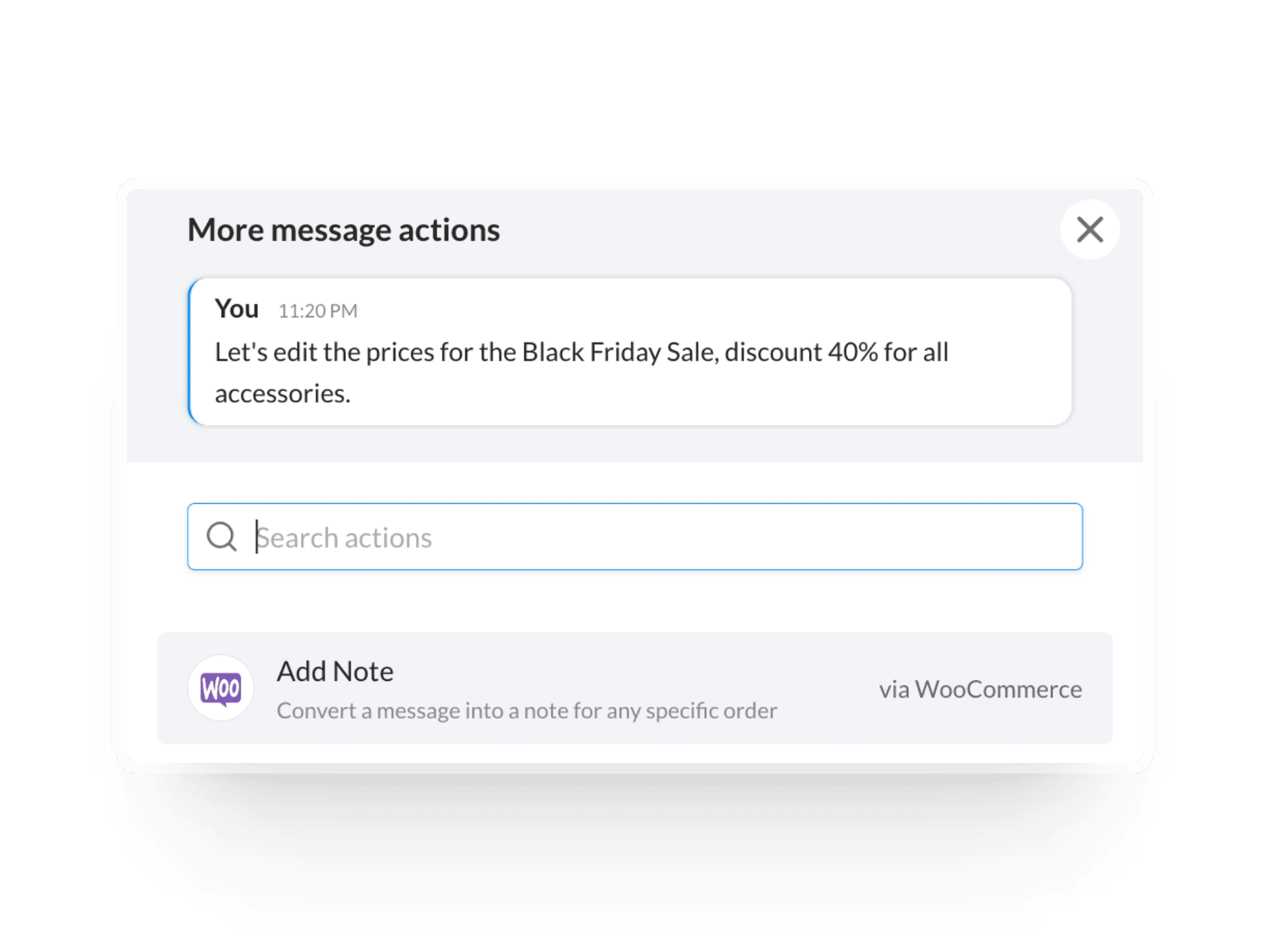1270x952 pixels.
Task: Click the "You" sender name
Action: click(236, 309)
